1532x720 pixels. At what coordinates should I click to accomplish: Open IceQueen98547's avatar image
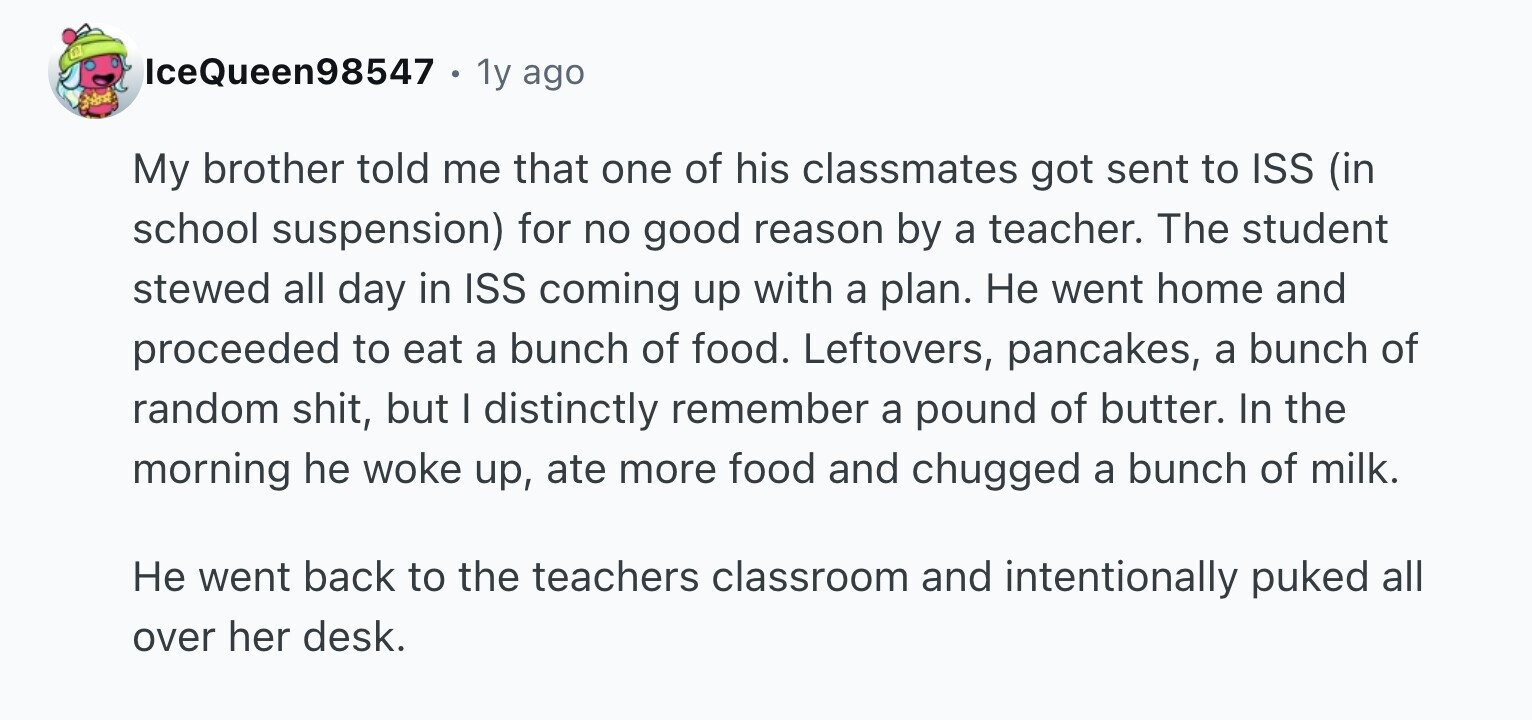pos(92,74)
